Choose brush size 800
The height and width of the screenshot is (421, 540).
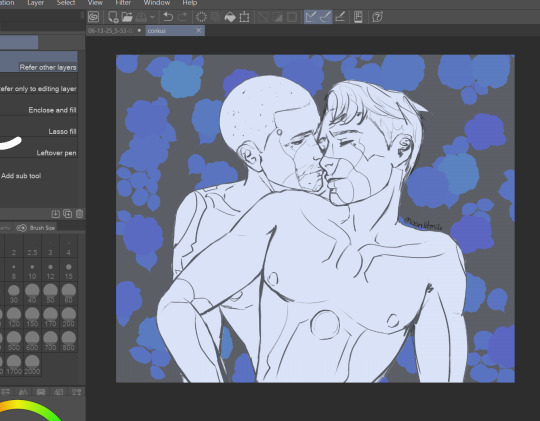69,341
